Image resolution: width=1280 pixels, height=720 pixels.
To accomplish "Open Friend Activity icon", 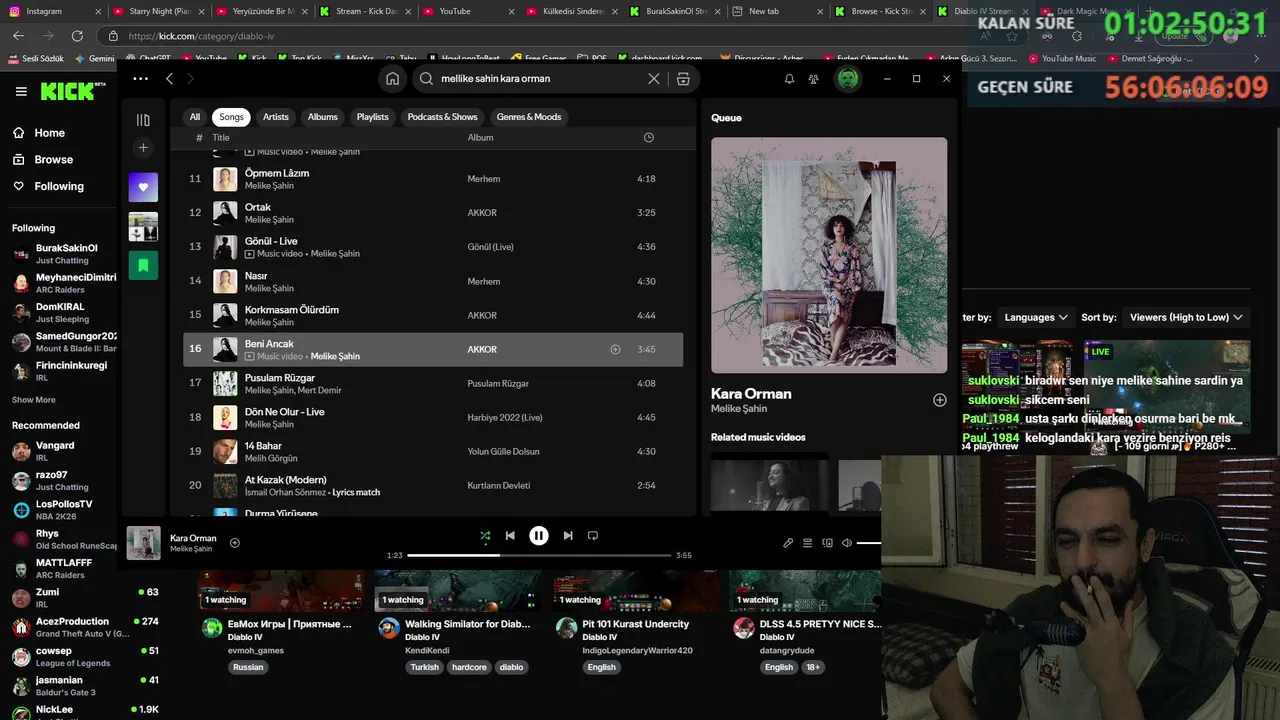I will pyautogui.click(x=814, y=78).
